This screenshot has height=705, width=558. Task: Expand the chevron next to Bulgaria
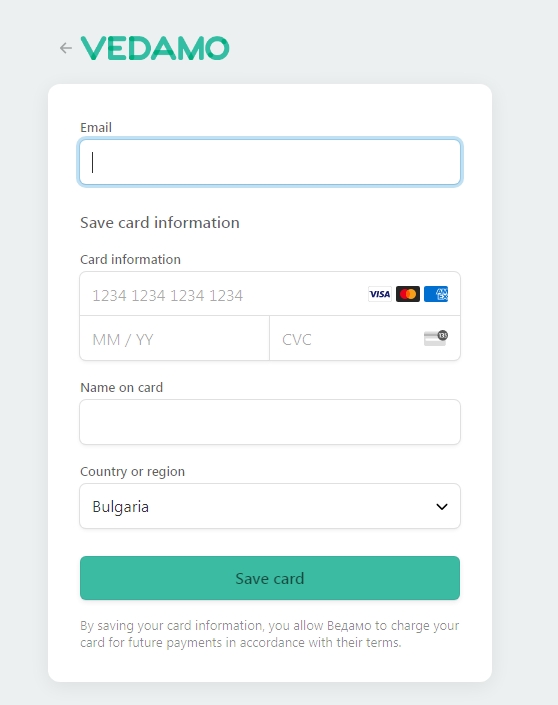point(442,507)
